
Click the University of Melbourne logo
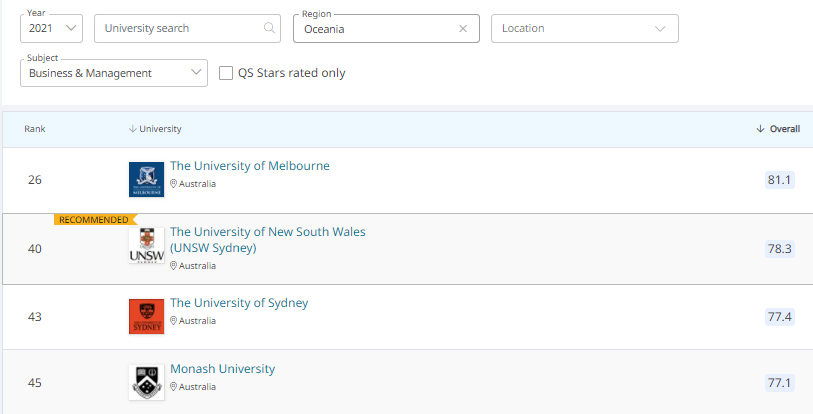tap(146, 180)
